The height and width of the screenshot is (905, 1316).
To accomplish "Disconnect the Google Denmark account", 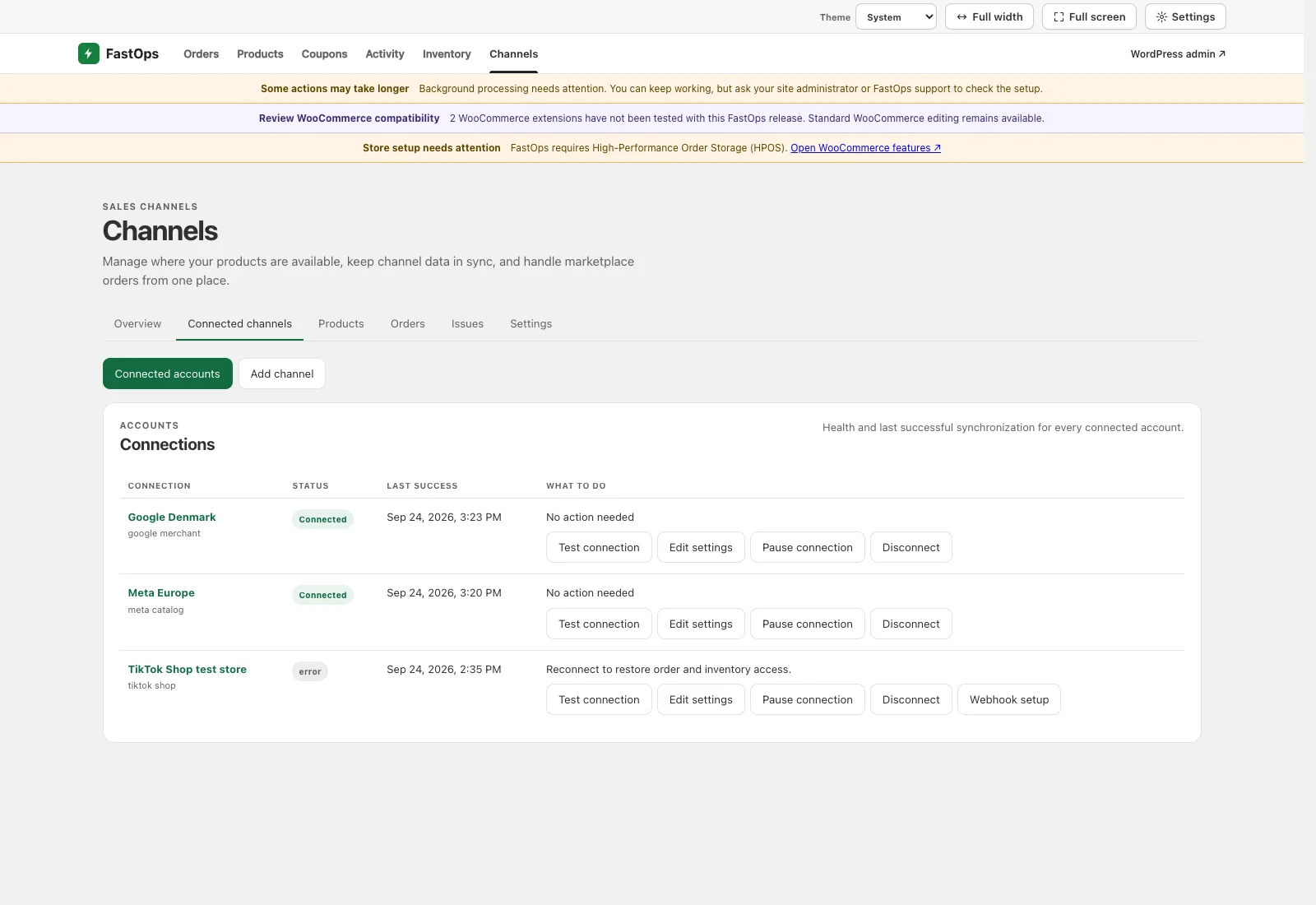I will pyautogui.click(x=911, y=547).
